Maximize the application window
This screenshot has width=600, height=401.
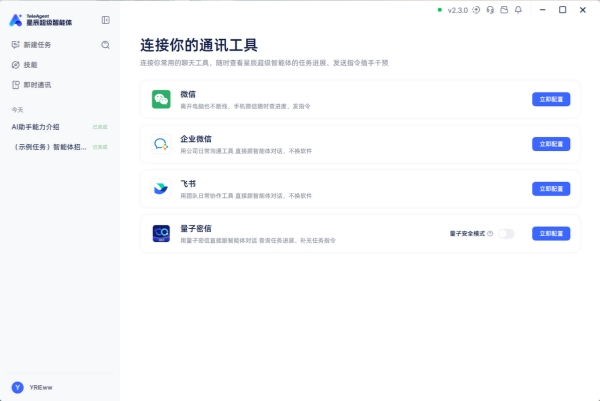562,10
